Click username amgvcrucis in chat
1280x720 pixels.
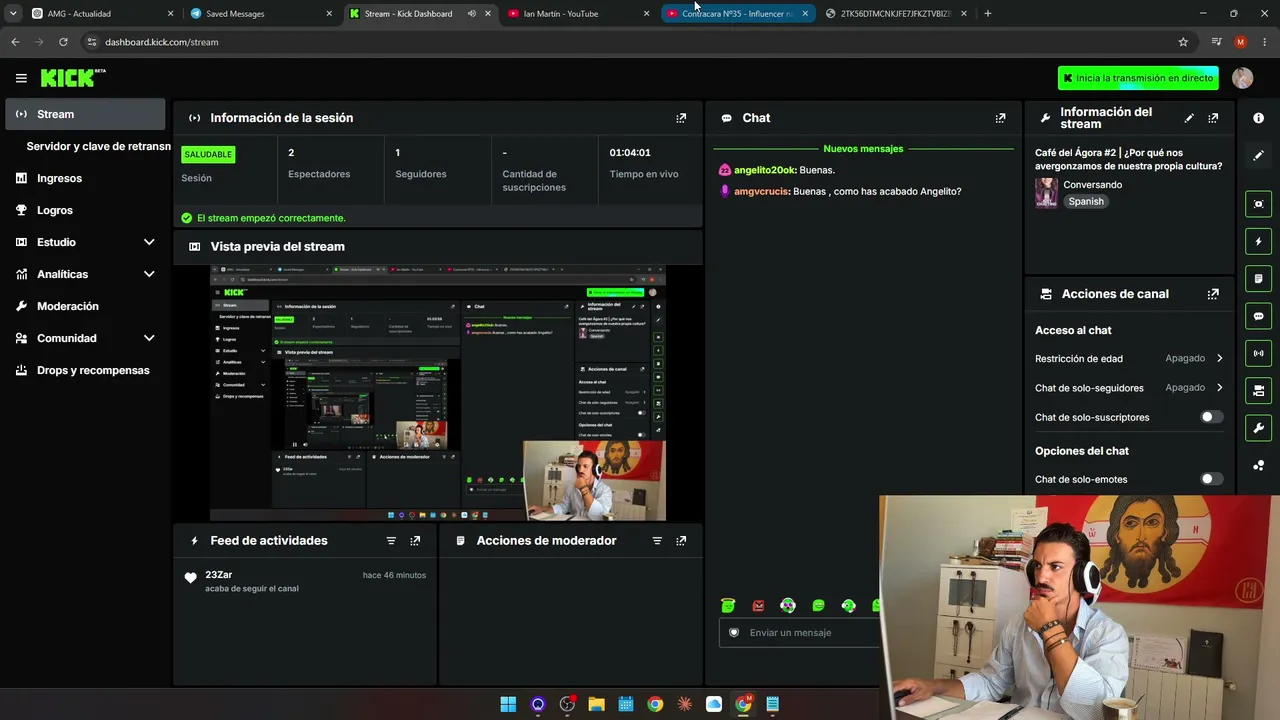[761, 191]
